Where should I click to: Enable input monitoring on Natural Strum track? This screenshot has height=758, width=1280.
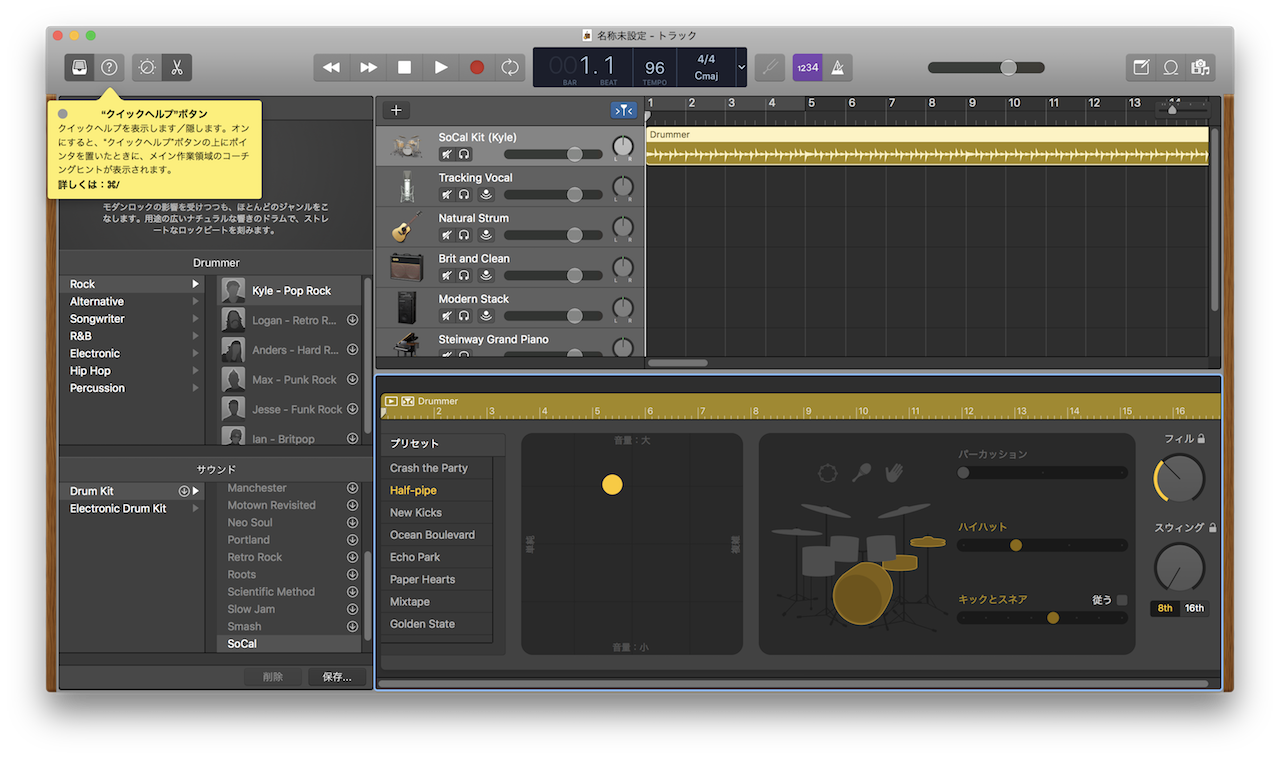[x=485, y=235]
